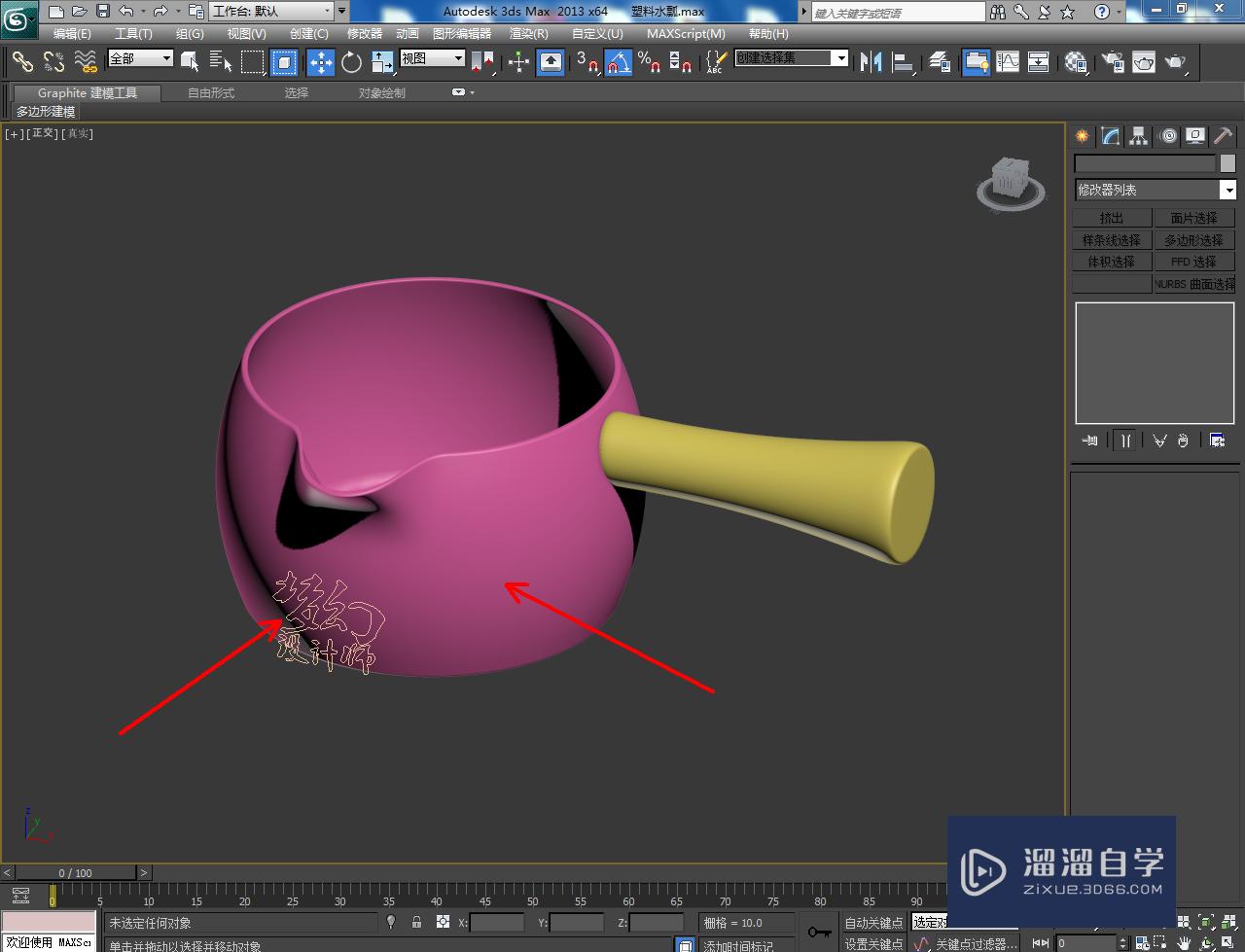Open the 渲染(R) menu
Screen dimensions: 1245x952
click(529, 33)
